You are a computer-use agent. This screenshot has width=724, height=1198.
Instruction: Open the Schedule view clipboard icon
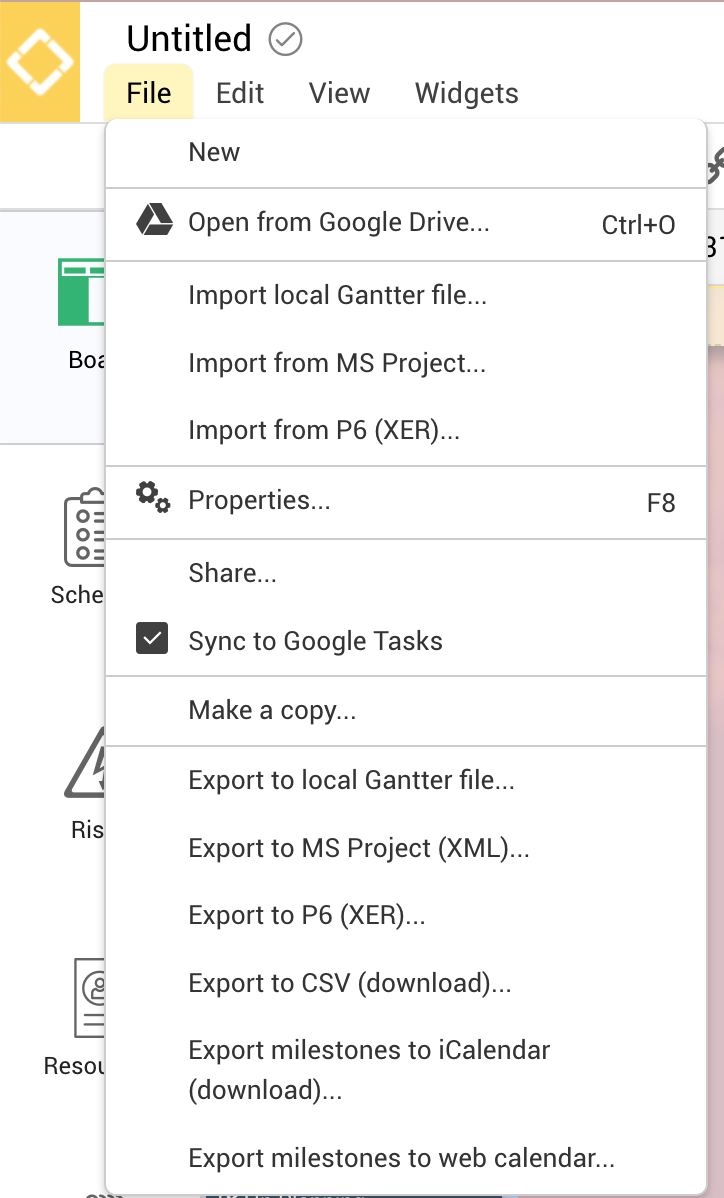click(85, 528)
